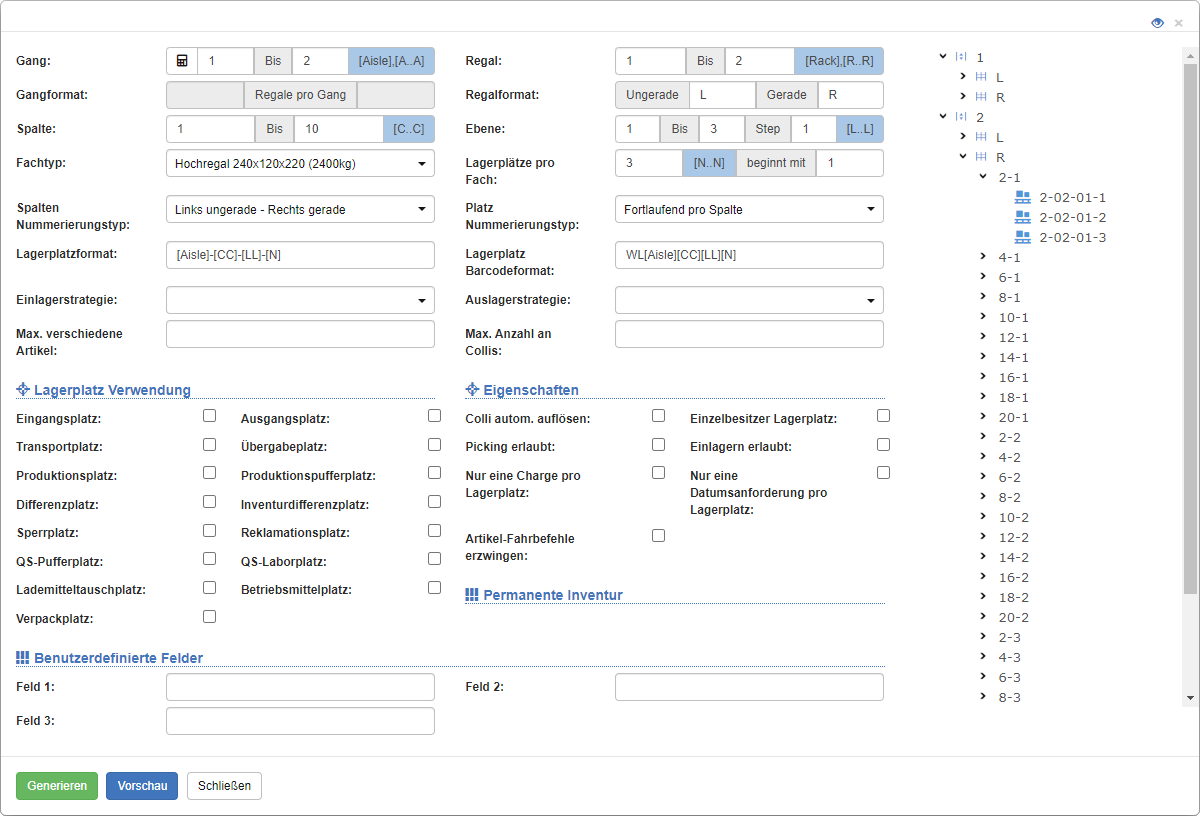
Task: Click the pallet icon for bin 2-02-01-2
Action: tap(1022, 217)
